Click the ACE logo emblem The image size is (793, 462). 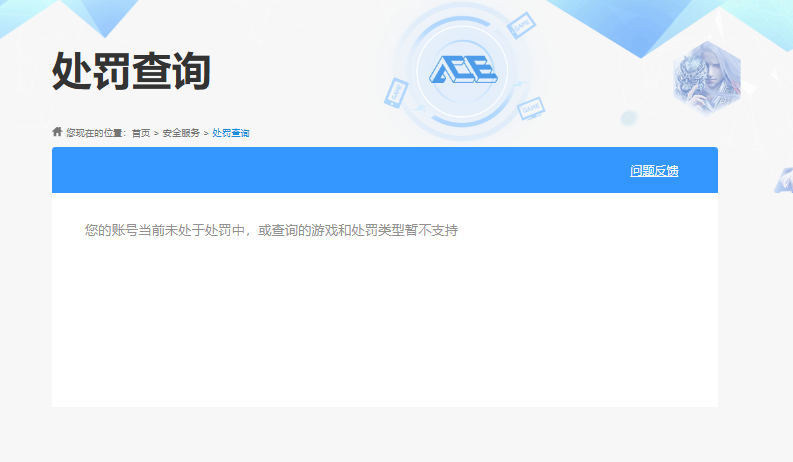[x=462, y=70]
